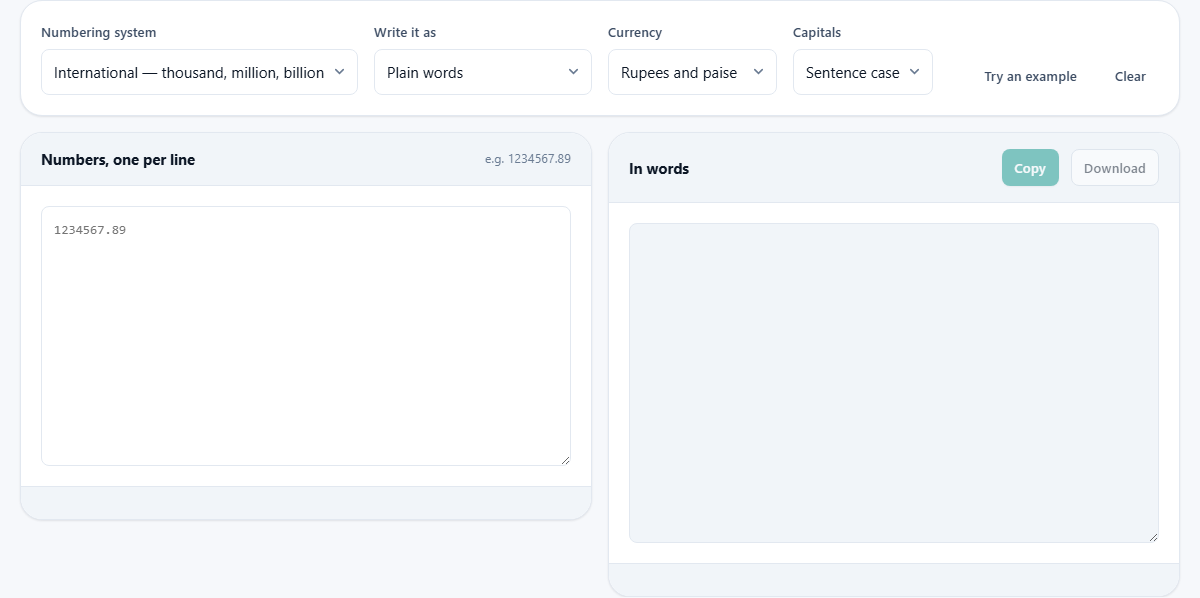Copy the words output

[1030, 168]
